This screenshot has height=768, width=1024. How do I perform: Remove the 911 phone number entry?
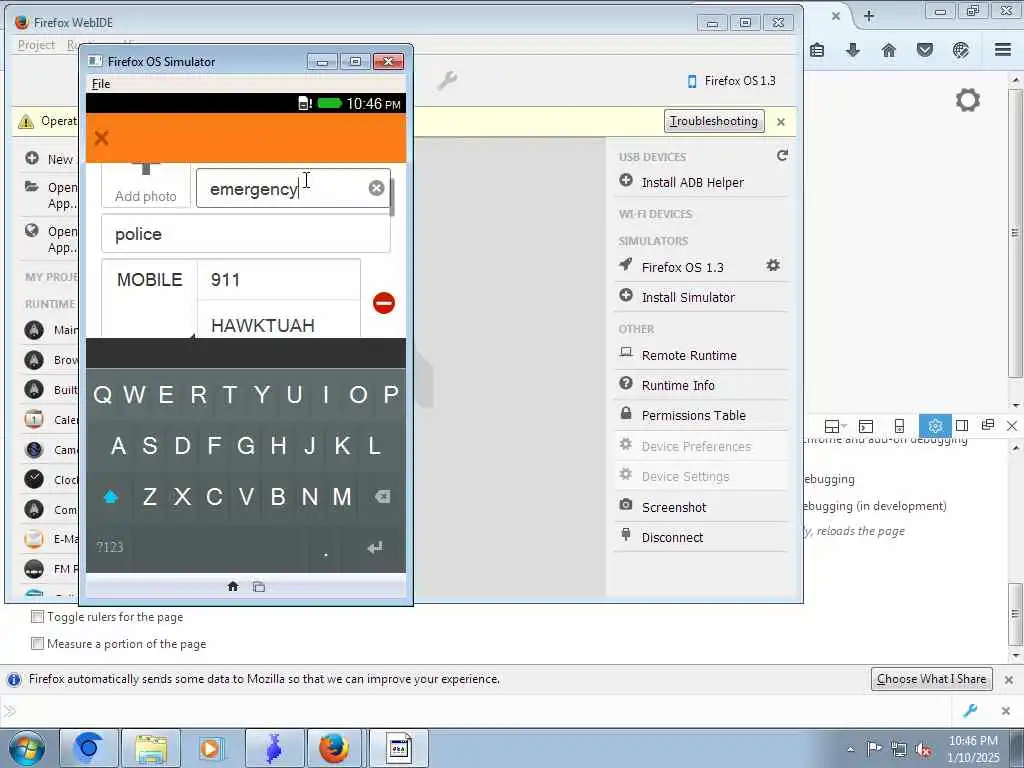tap(384, 303)
